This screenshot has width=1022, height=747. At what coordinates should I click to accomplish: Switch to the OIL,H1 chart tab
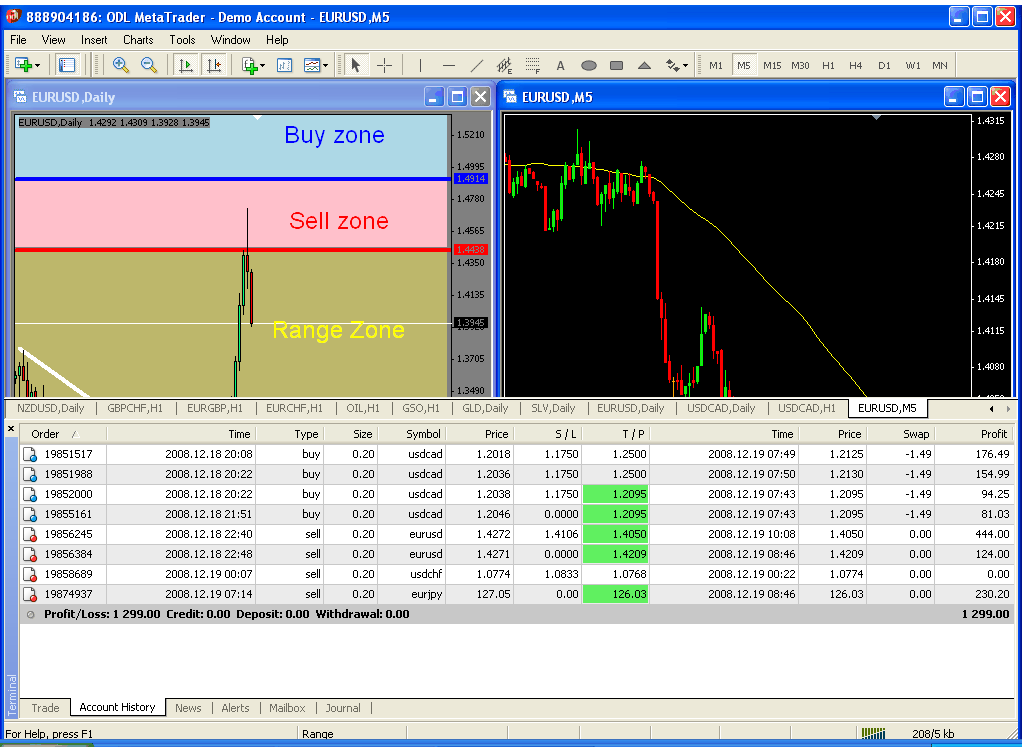(x=362, y=408)
